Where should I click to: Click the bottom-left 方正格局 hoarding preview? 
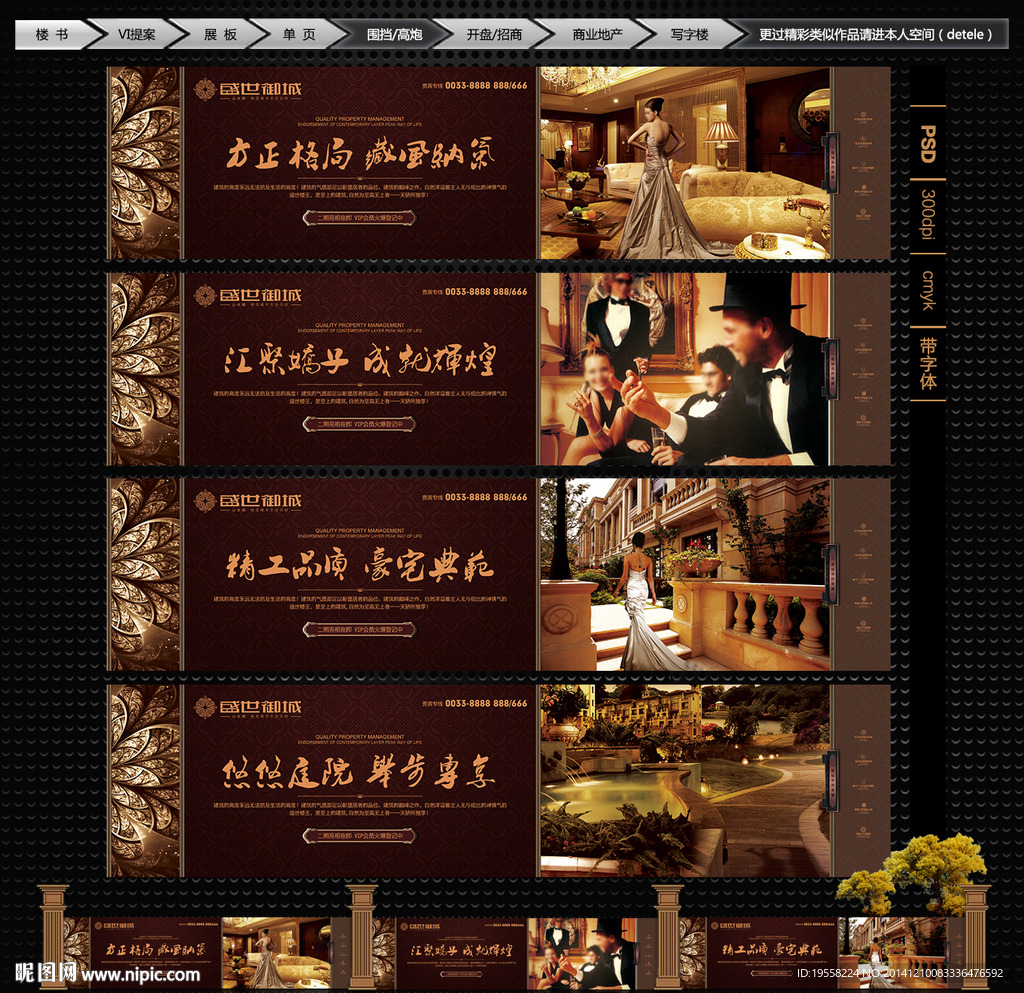coord(207,953)
